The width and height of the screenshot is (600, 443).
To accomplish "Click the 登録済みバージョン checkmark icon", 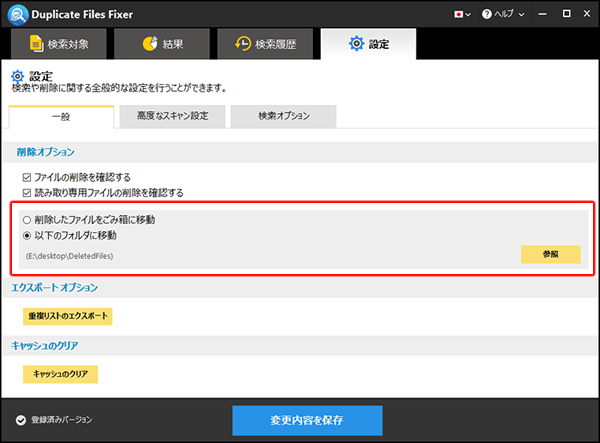I will pos(21,420).
